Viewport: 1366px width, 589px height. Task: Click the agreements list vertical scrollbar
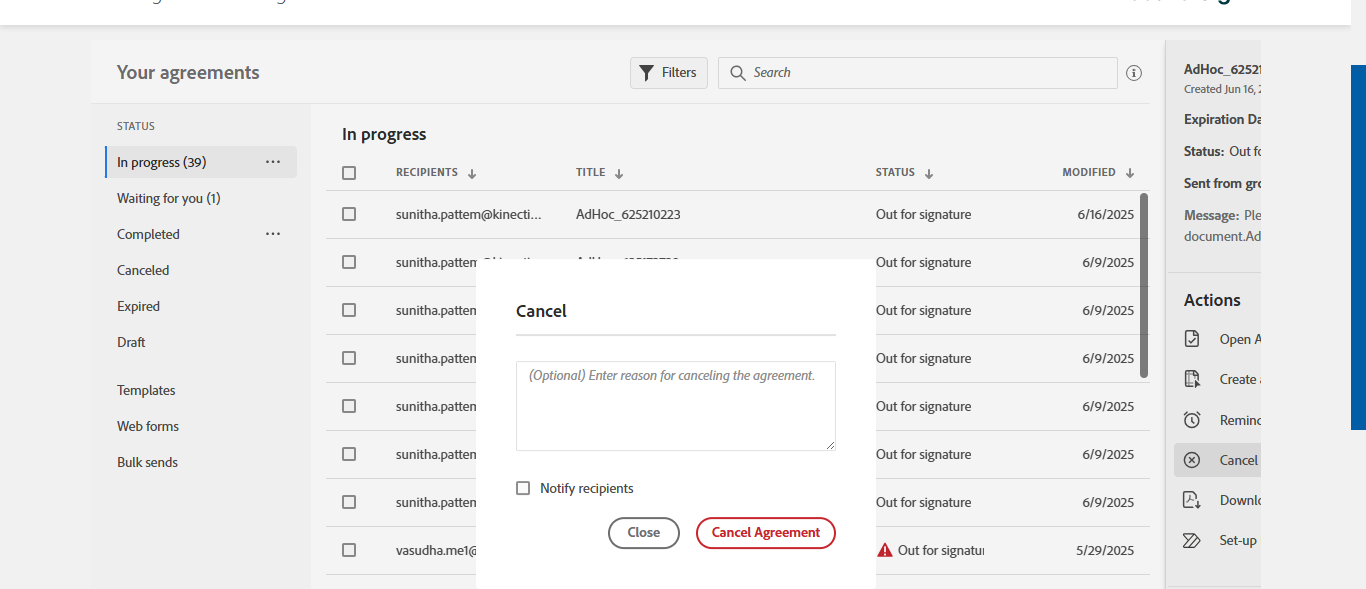(1144, 285)
